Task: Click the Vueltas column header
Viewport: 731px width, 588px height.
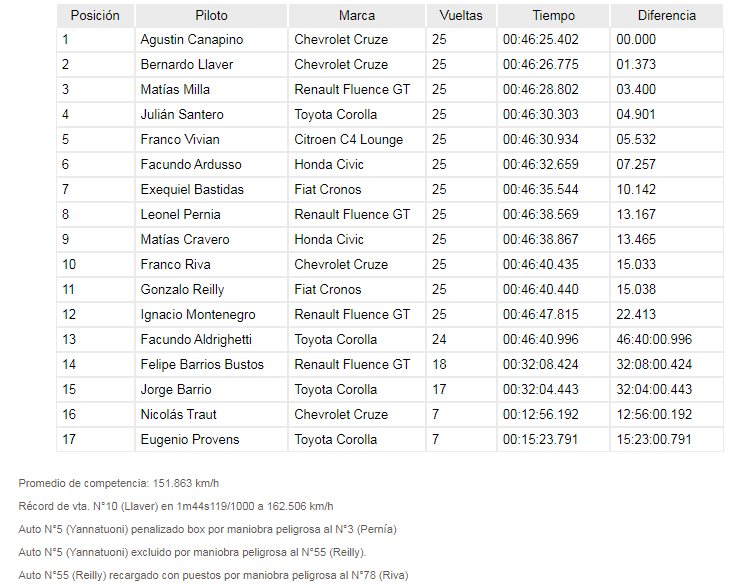Action: point(461,15)
